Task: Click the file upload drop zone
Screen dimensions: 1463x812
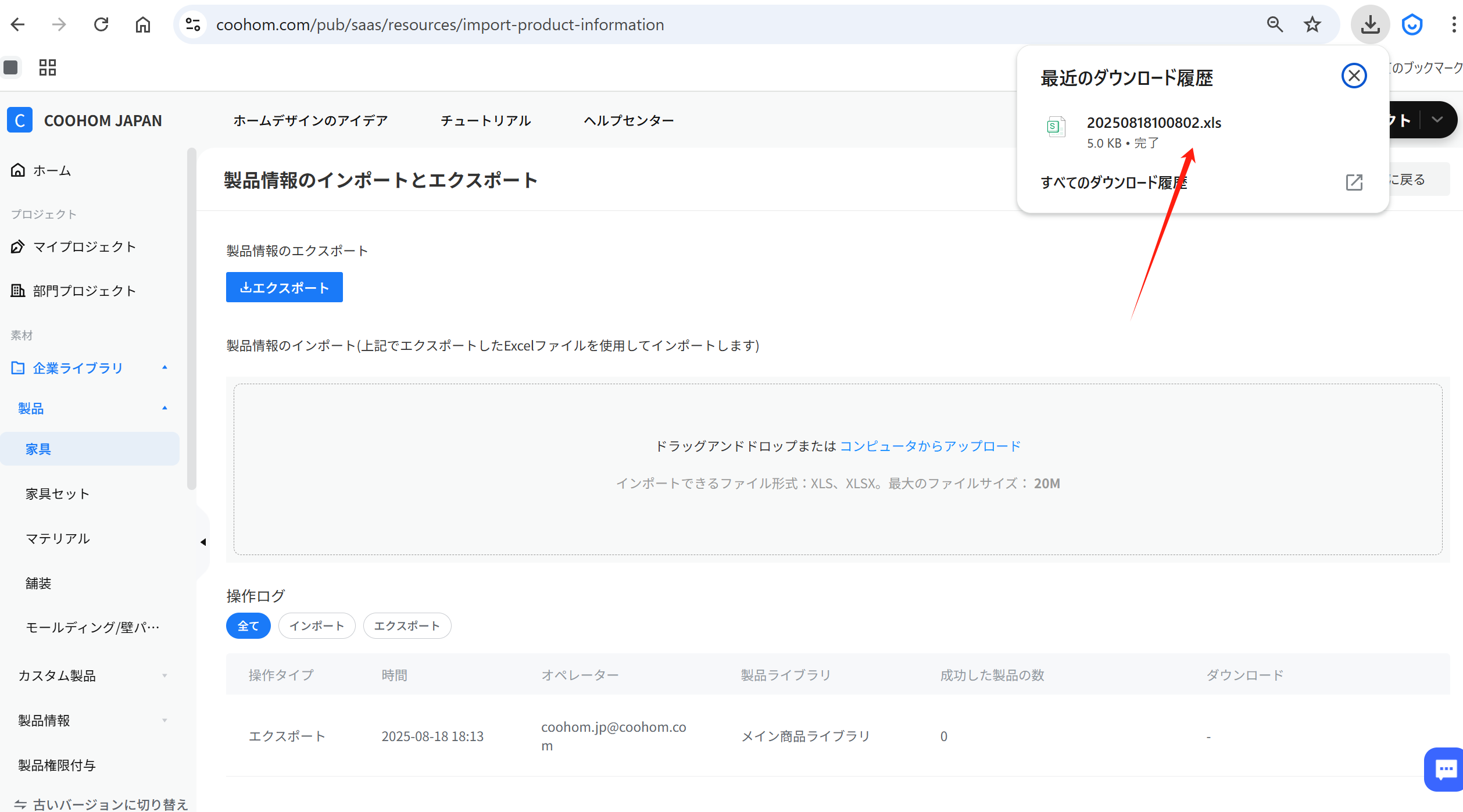Action: tap(838, 469)
